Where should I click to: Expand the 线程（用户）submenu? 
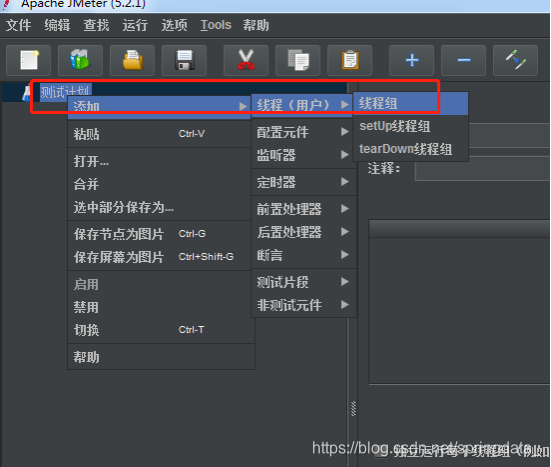point(302,105)
